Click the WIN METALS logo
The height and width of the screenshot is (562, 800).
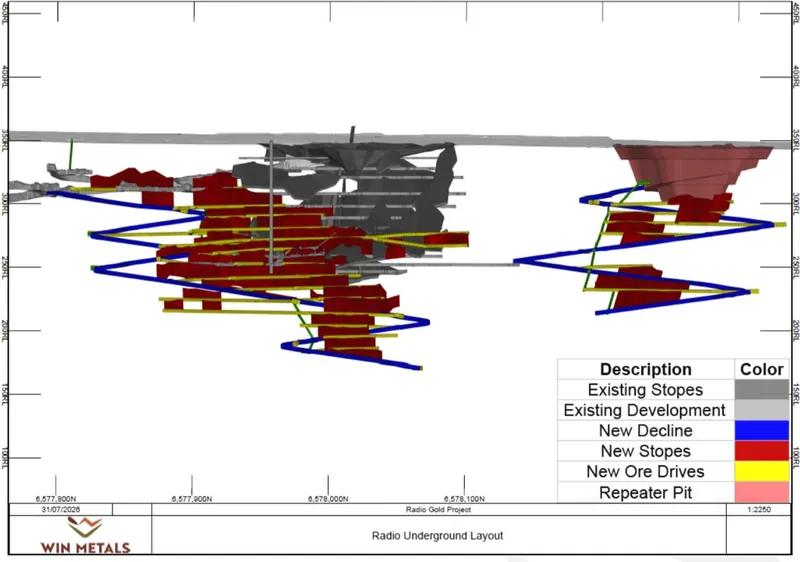pos(85,535)
